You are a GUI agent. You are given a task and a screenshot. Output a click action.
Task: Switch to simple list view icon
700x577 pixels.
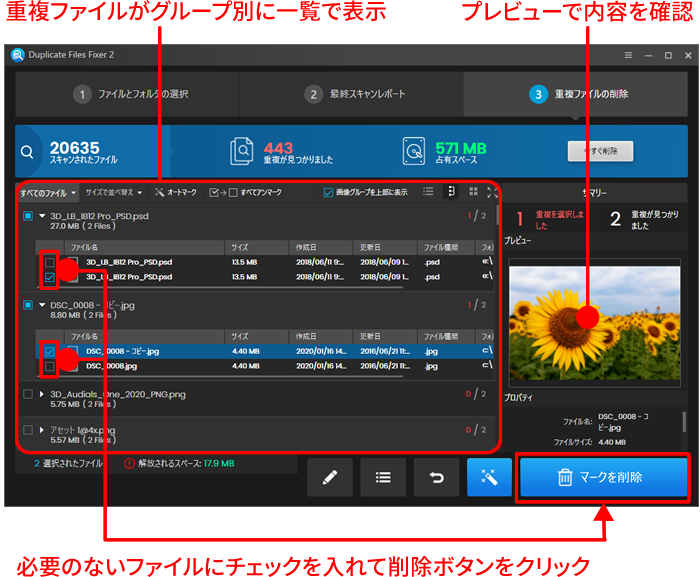coord(428,192)
